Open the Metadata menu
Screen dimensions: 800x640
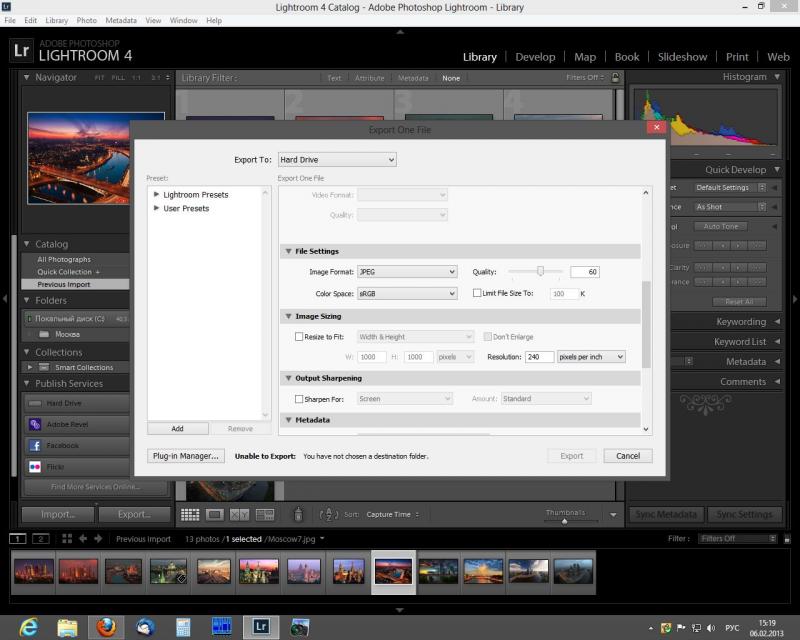point(121,20)
